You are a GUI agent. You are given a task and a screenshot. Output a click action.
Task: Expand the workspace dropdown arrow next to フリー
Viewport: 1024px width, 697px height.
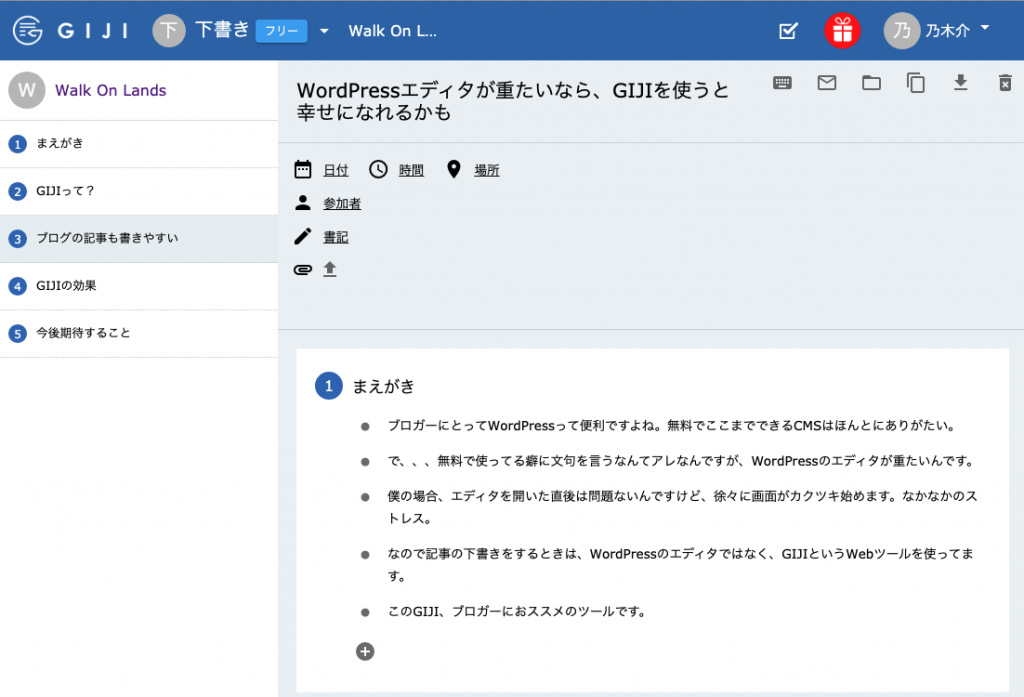324,31
